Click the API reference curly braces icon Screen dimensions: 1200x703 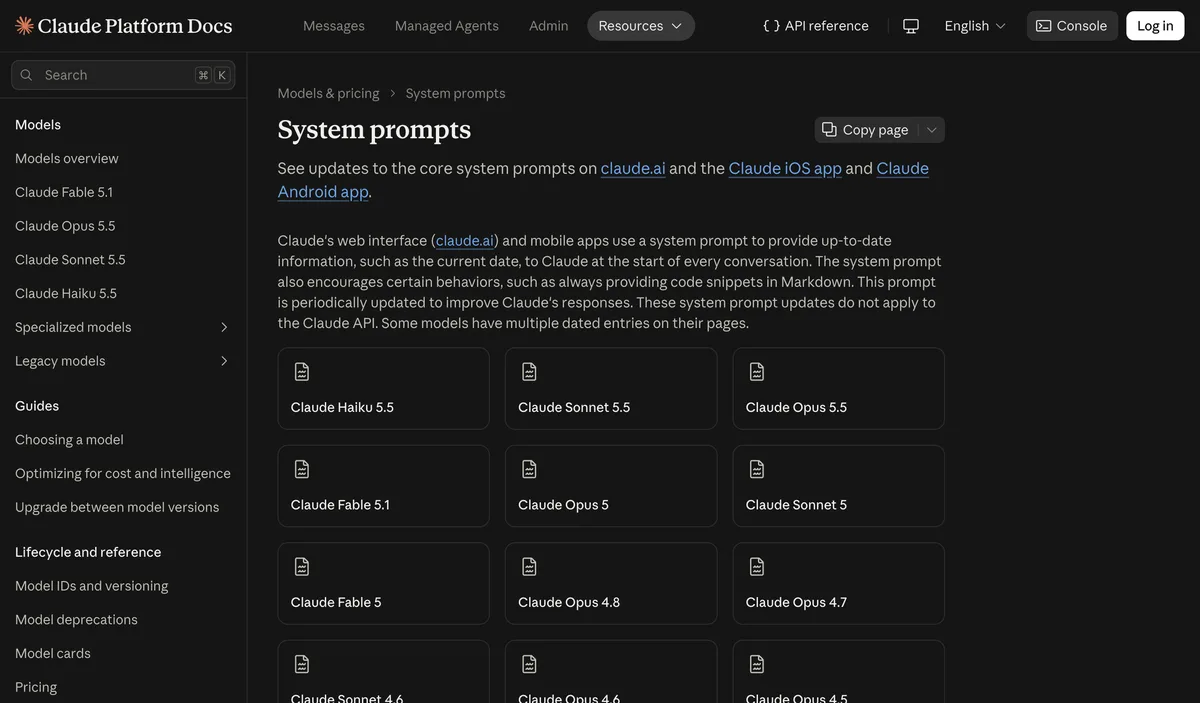(x=771, y=26)
